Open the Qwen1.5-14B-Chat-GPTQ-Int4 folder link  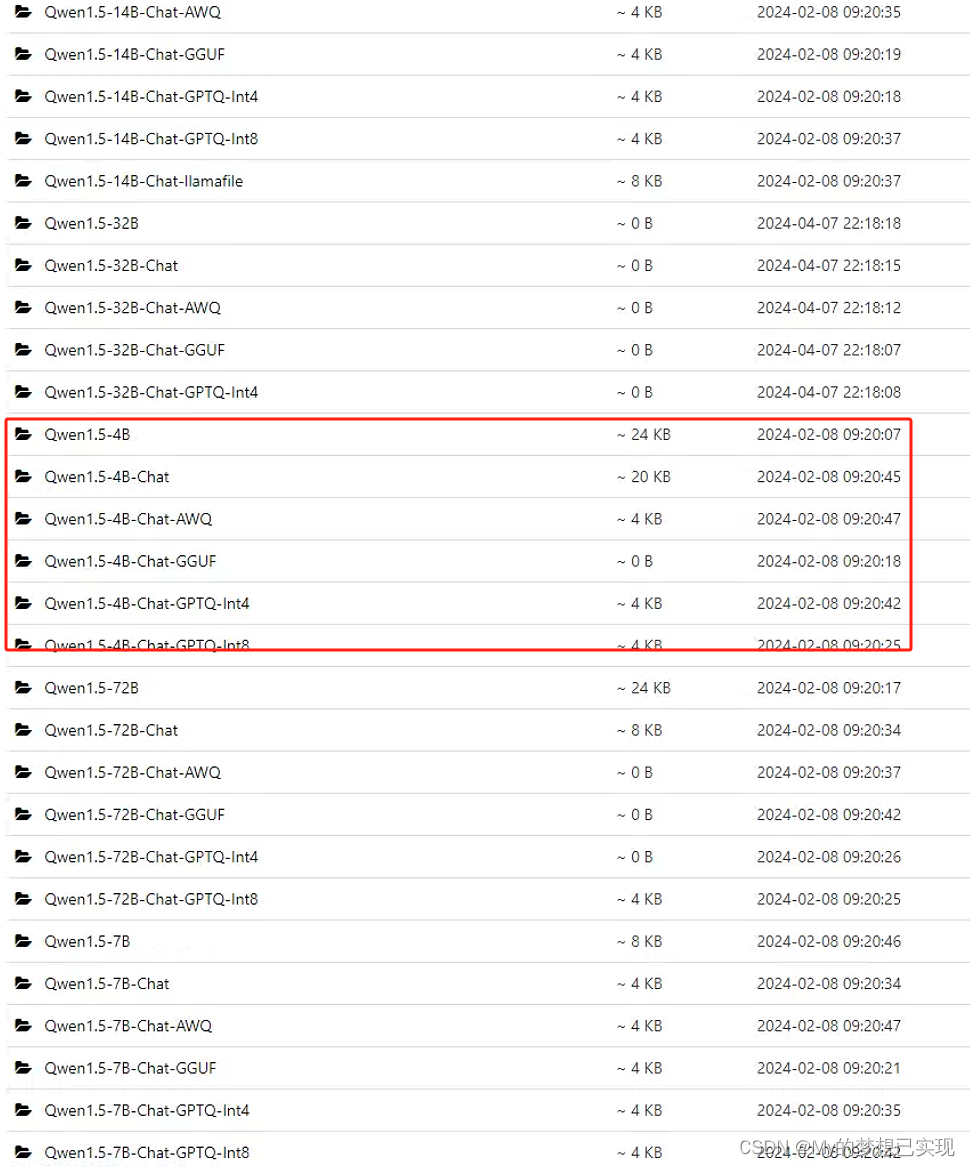(151, 97)
